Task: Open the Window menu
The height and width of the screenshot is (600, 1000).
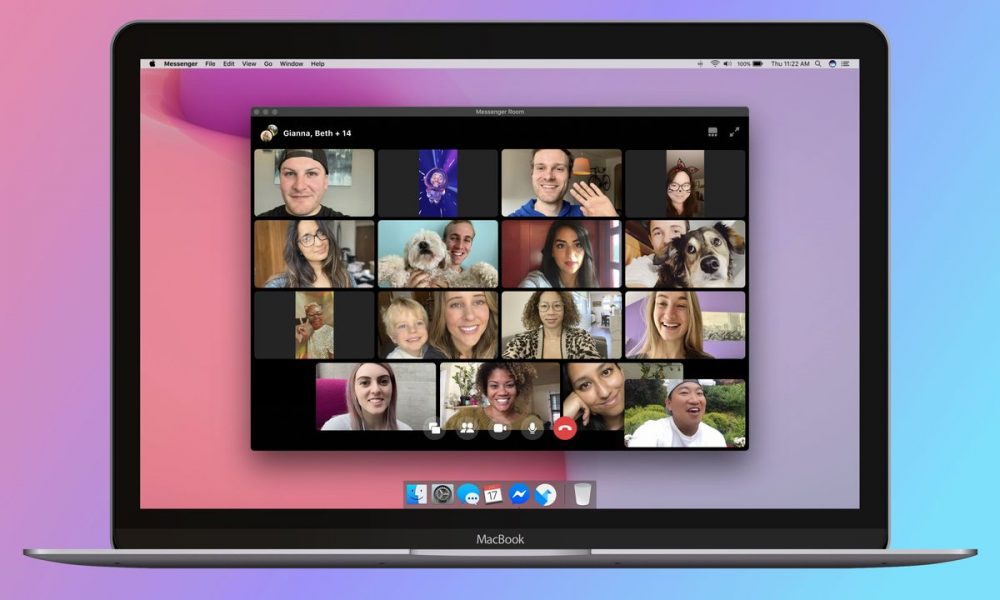Action: coord(291,64)
